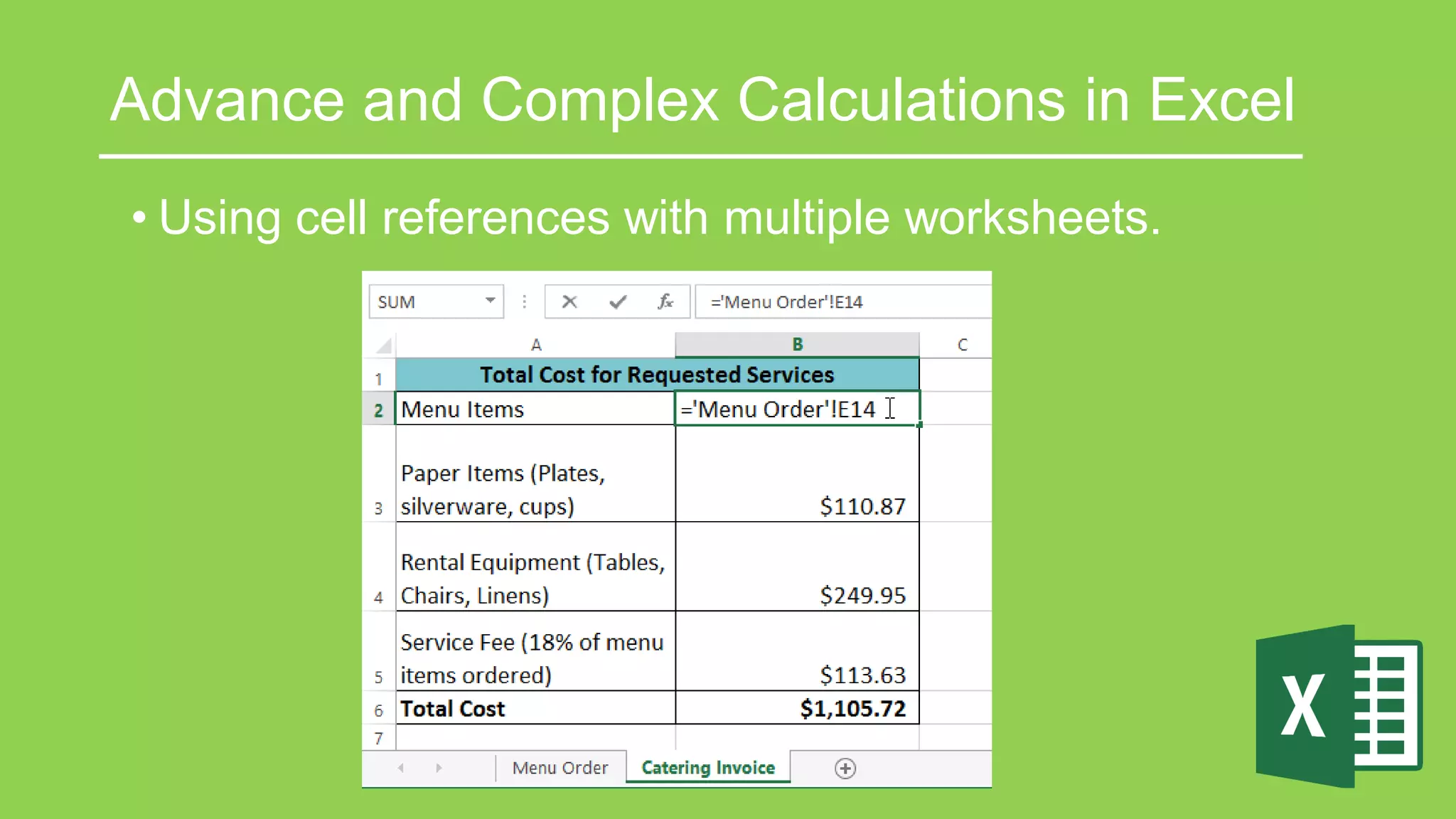Click the 'Paper Items (Plates, silverware, cups)' cell
1456x819 pixels.
tap(535, 474)
